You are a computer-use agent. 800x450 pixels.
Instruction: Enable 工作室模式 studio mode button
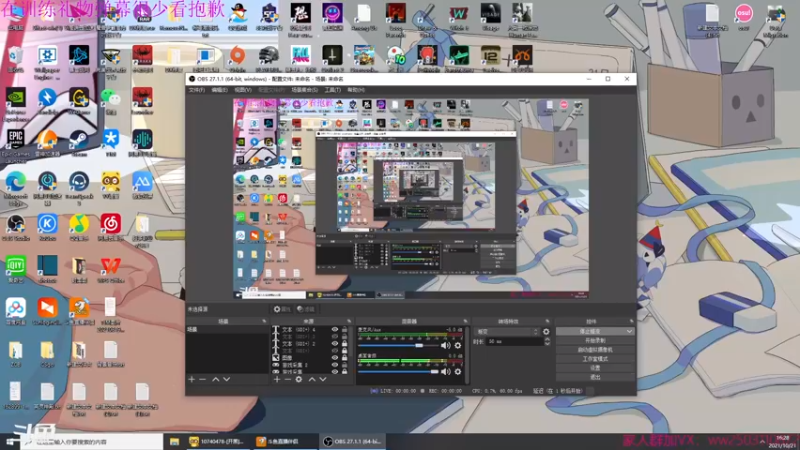(x=595, y=359)
